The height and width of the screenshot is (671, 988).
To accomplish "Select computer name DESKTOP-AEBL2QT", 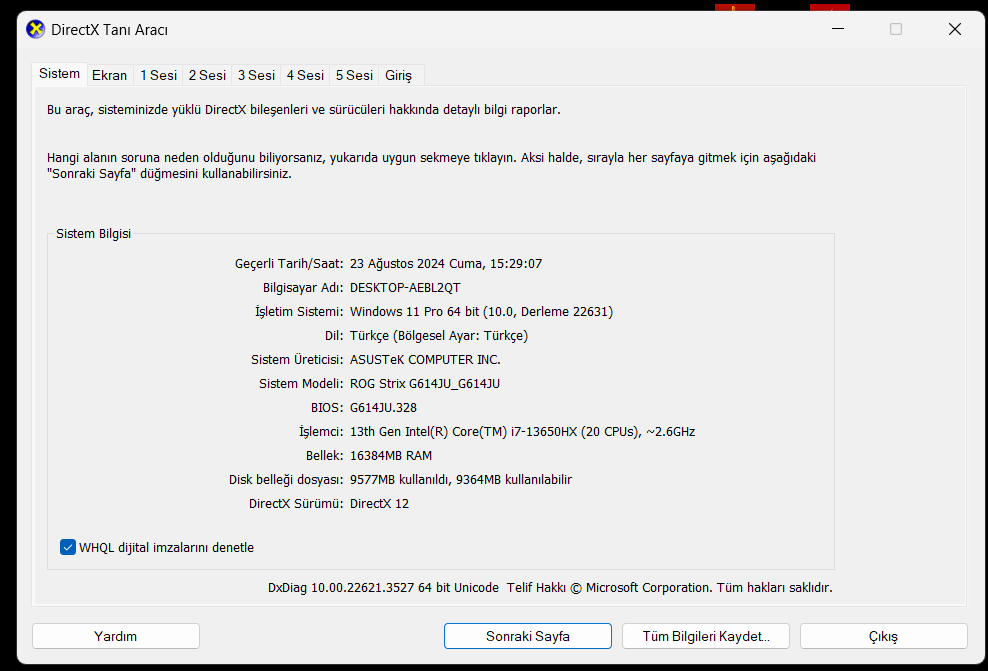I will 405,287.
